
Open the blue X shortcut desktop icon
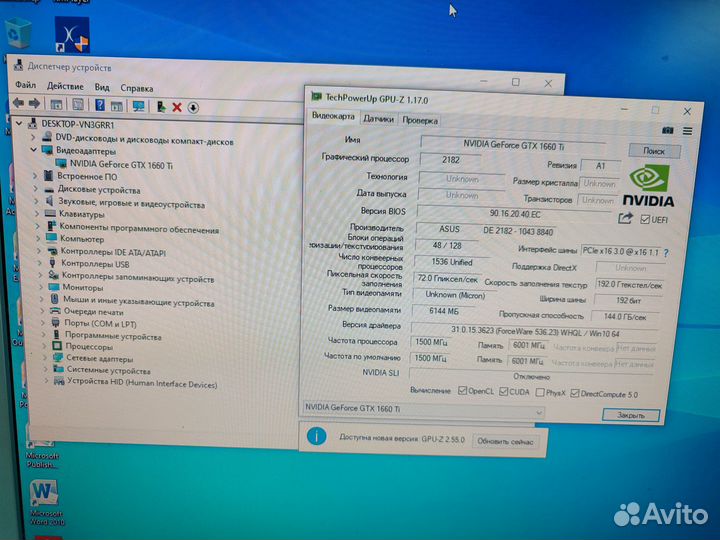click(72, 35)
